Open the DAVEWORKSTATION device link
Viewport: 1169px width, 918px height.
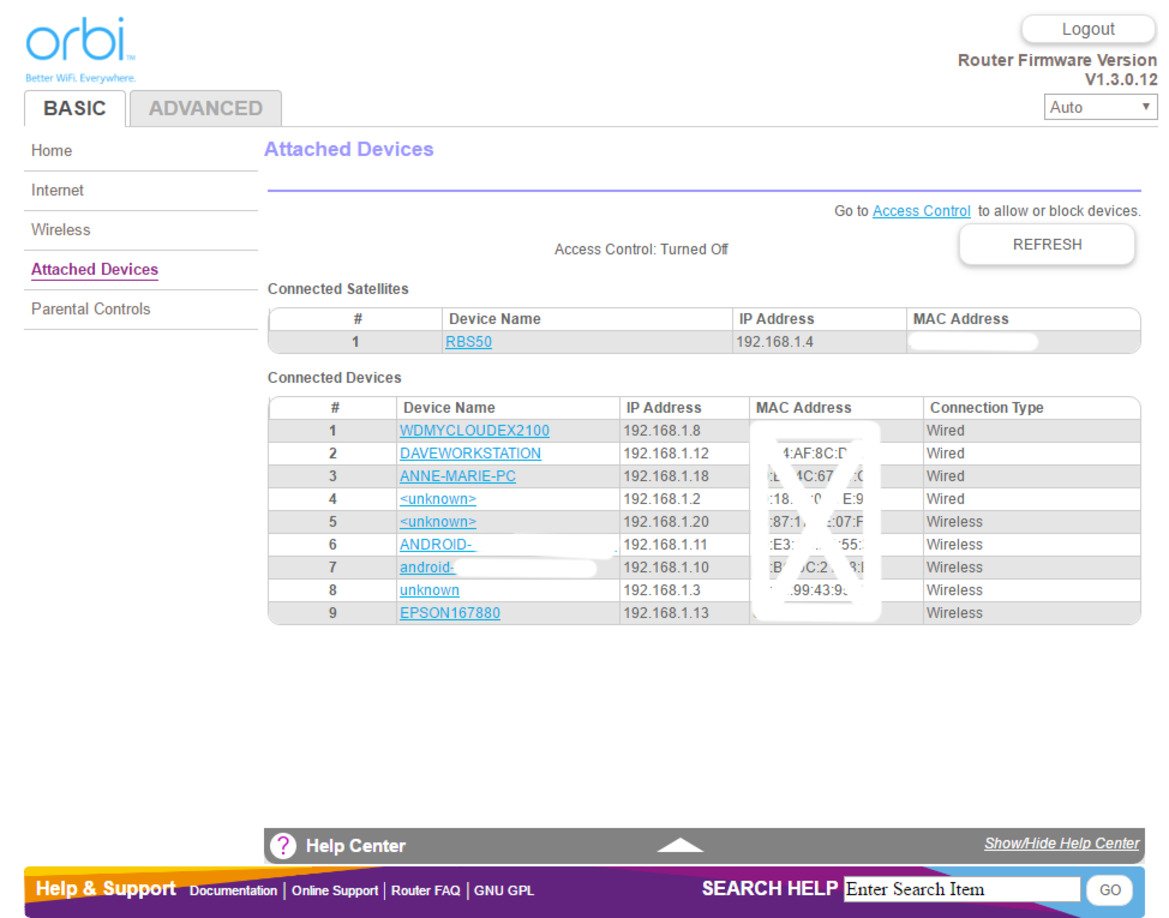(x=470, y=453)
